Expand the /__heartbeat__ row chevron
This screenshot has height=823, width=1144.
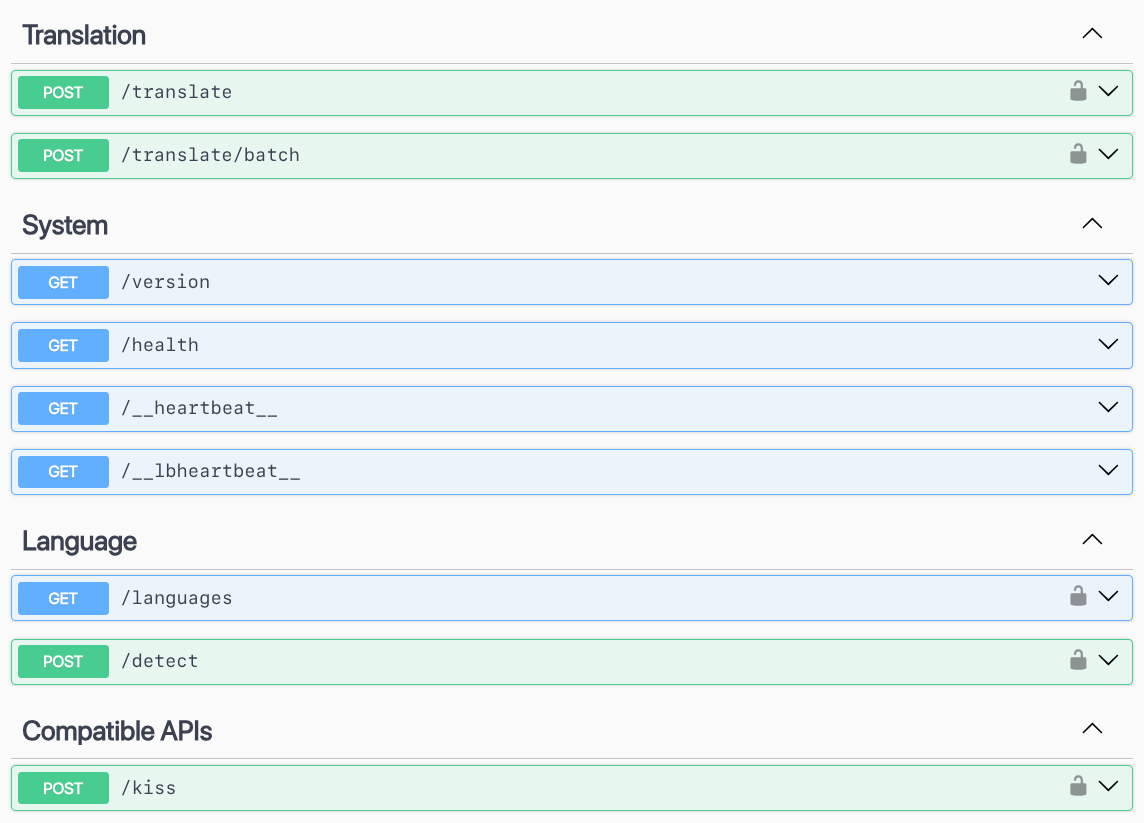click(1108, 408)
